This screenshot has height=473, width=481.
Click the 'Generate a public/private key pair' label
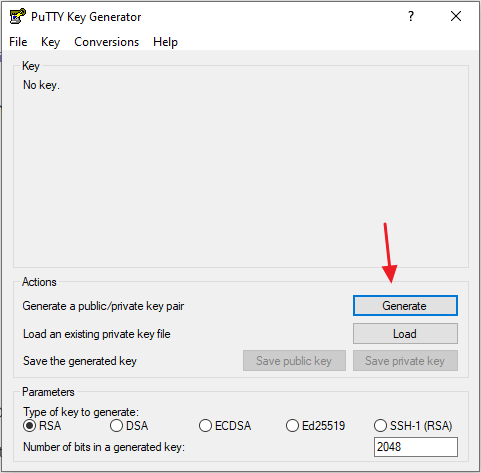tap(103, 306)
